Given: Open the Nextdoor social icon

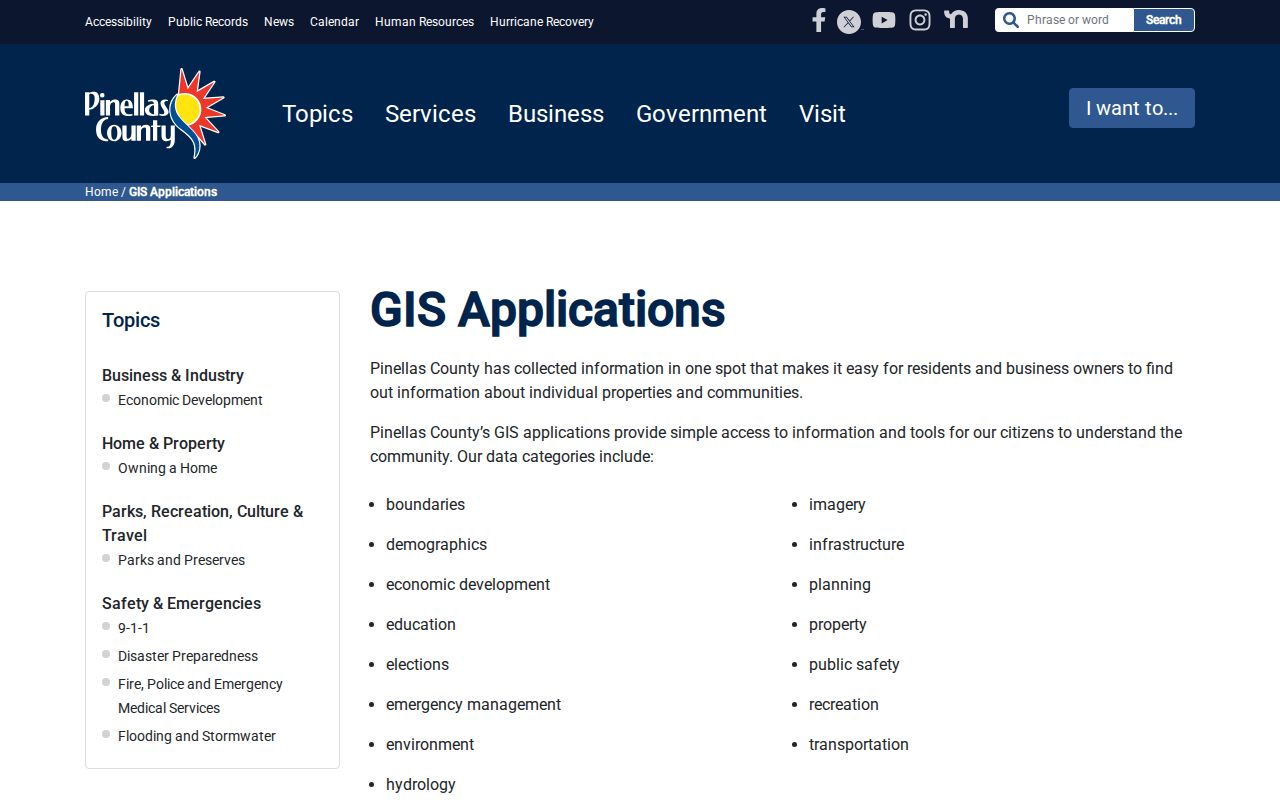Looking at the screenshot, I should pyautogui.click(x=956, y=19).
